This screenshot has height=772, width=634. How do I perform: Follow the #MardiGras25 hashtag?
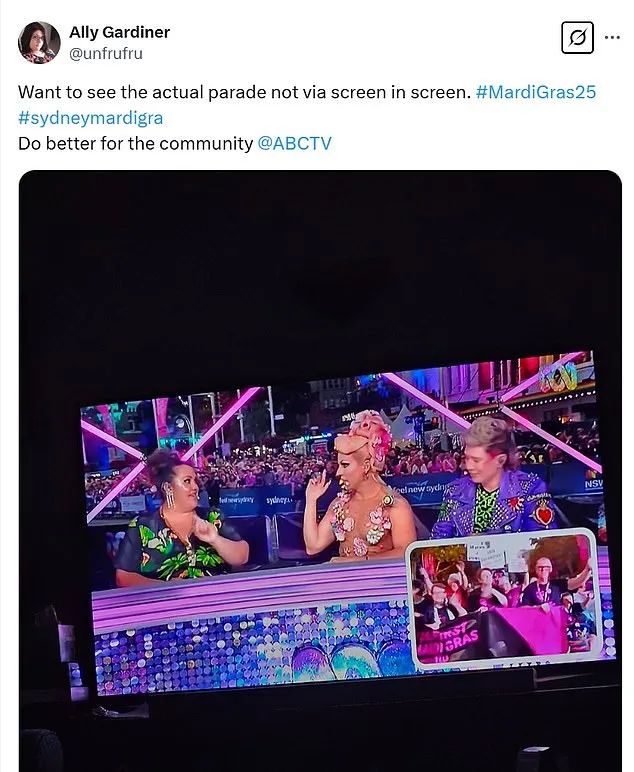536,92
